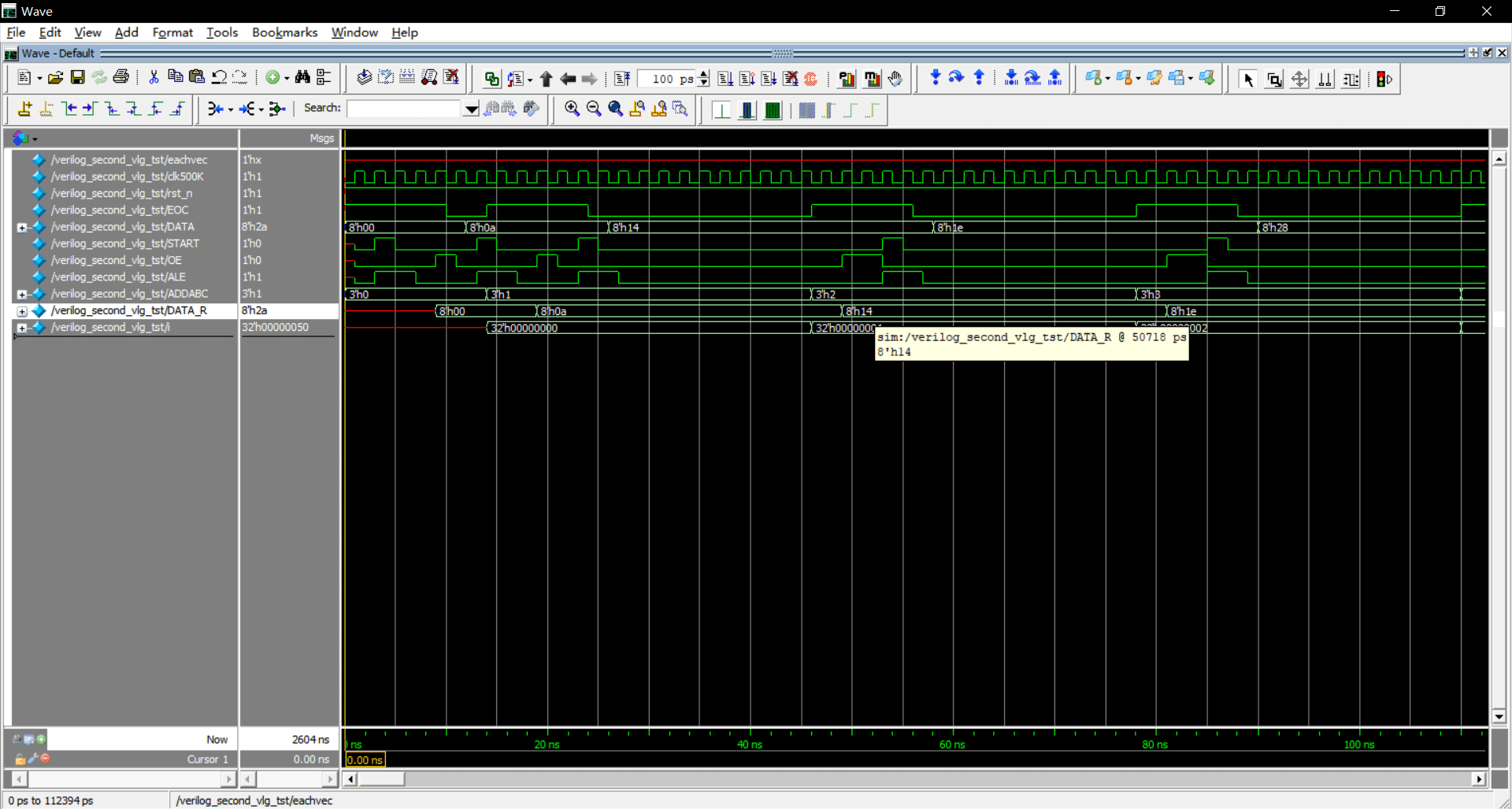Click the waveform scroll down arrow
The height and width of the screenshot is (809, 1512).
1499,717
